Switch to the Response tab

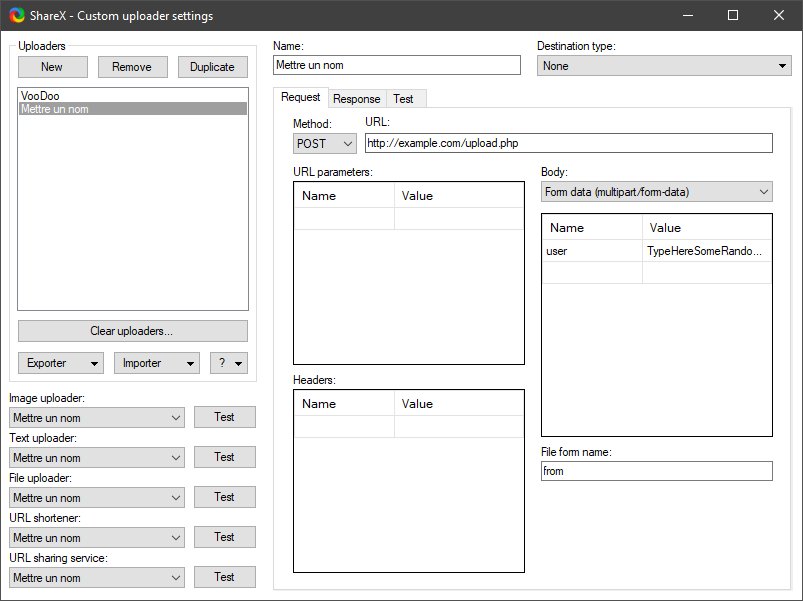point(357,99)
